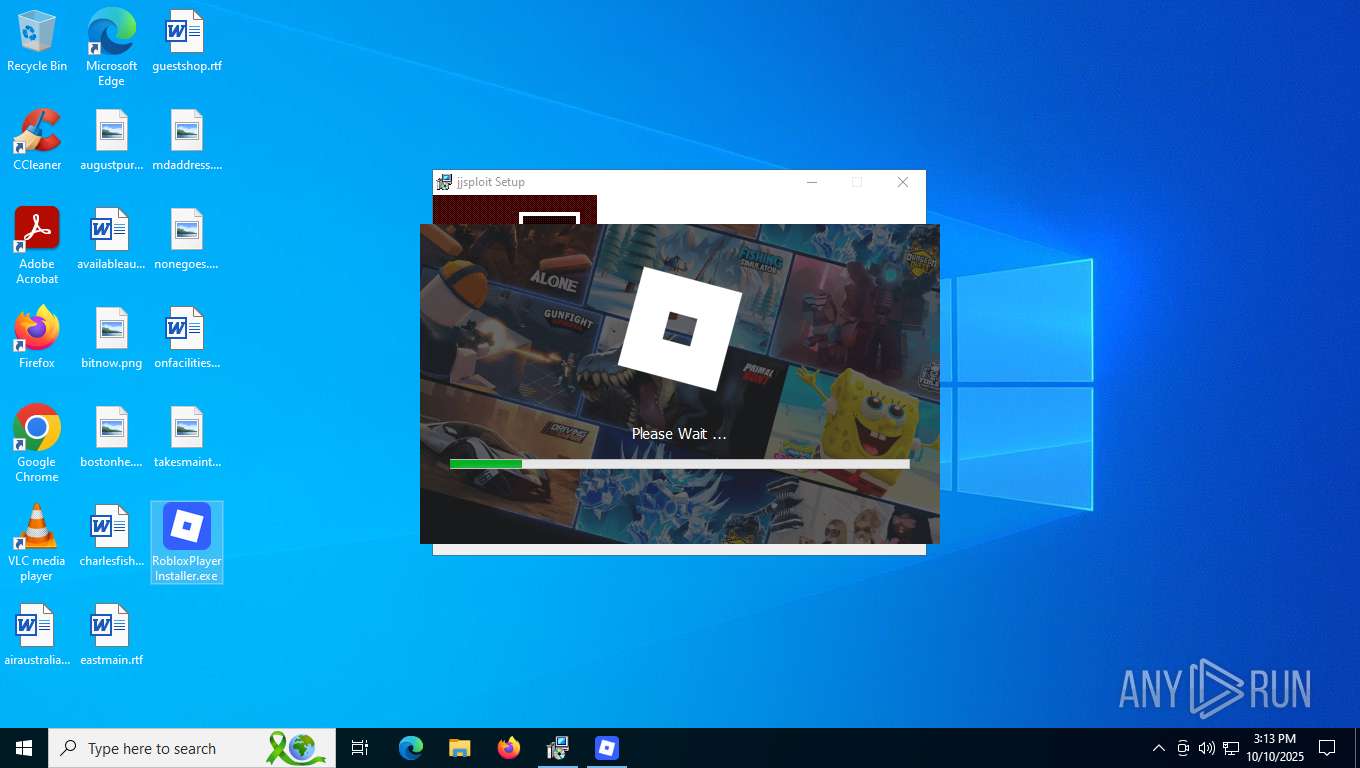Screen dimensions: 1360x768
Task: Select availableau... Word document
Action: coord(111,239)
